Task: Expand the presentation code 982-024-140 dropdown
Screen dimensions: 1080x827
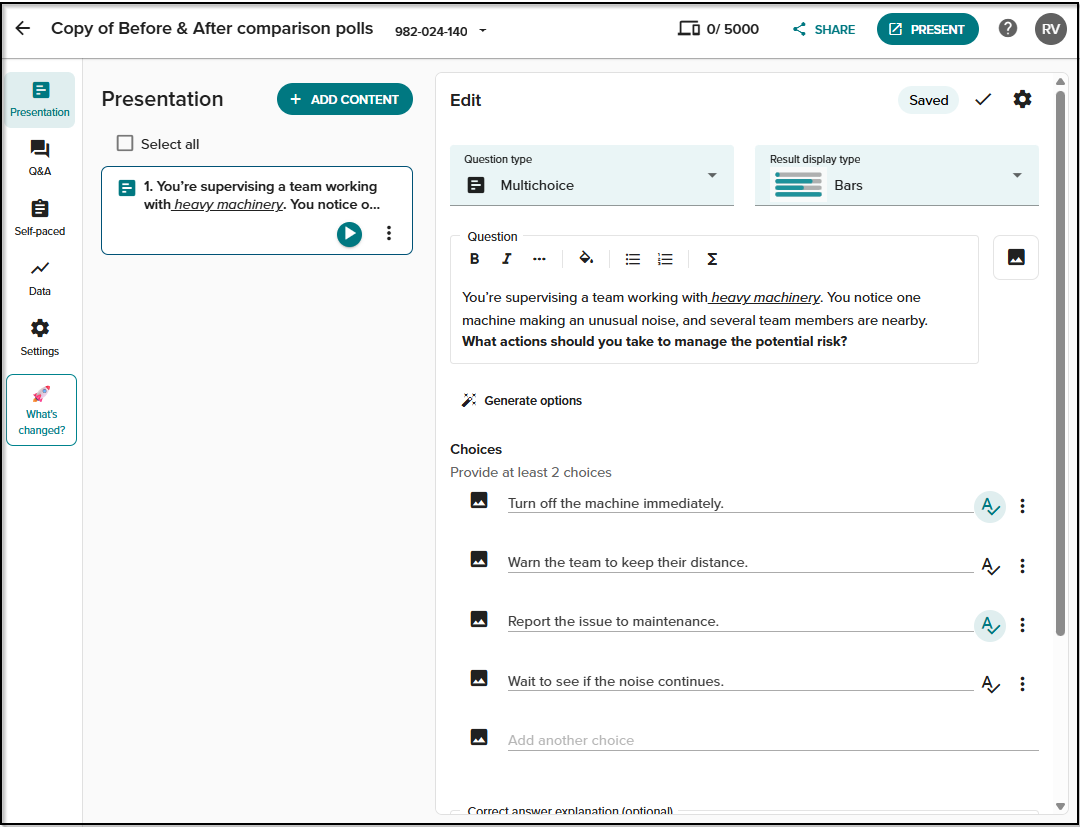Action: point(442,31)
